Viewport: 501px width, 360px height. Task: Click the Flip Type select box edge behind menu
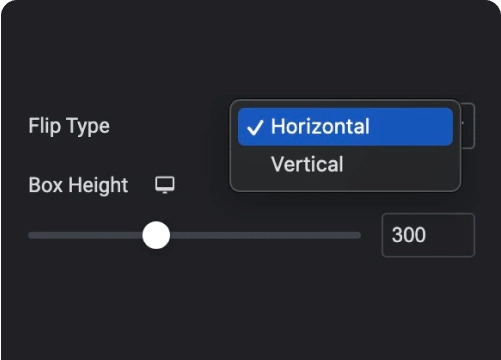point(468,126)
